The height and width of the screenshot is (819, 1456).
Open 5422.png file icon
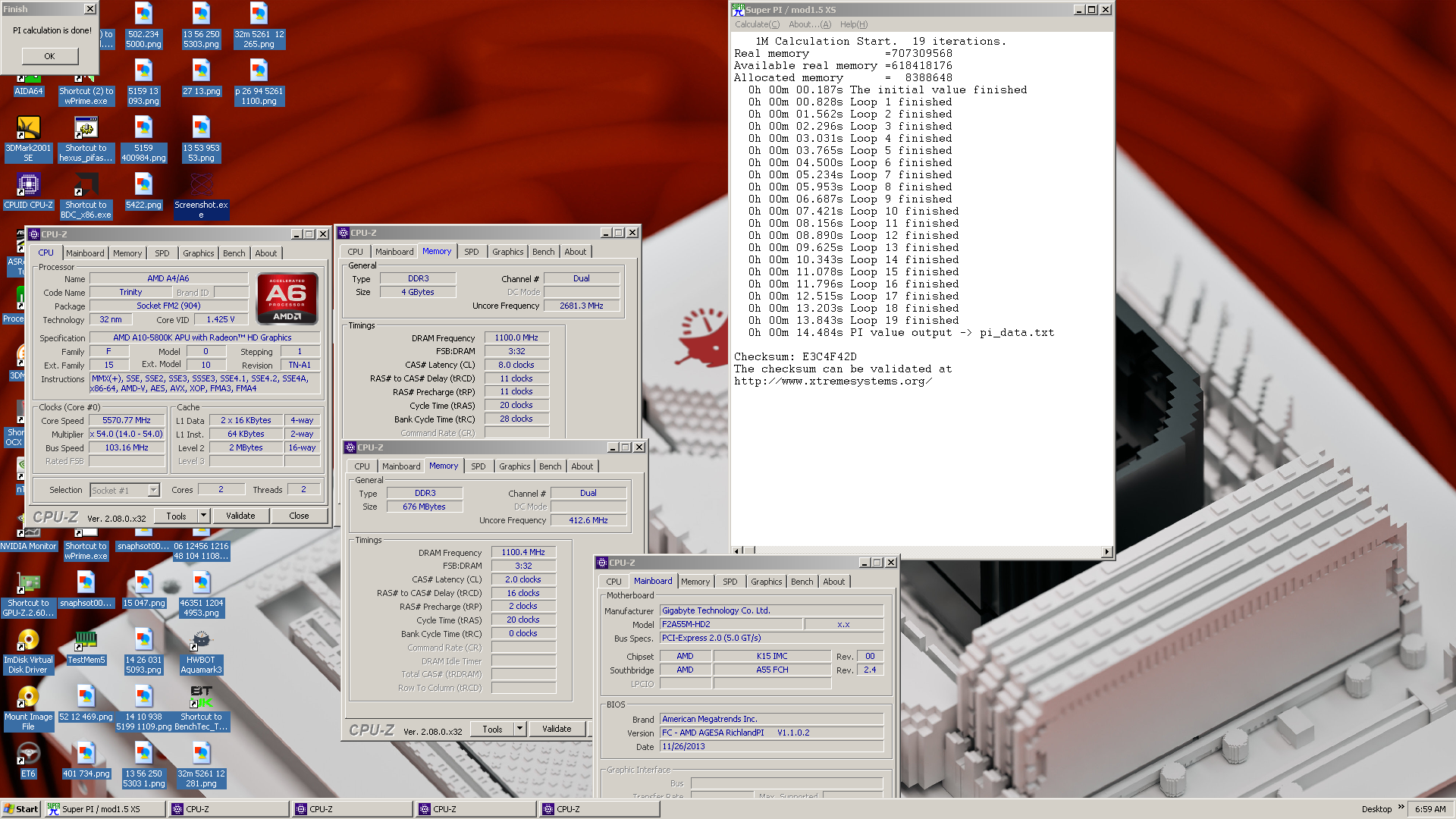coord(143,191)
